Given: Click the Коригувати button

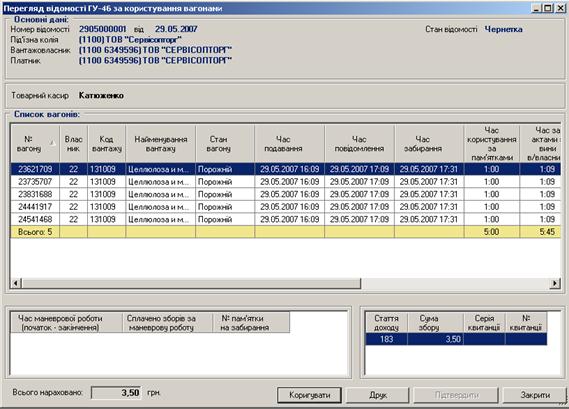Looking at the screenshot, I should 309,395.
